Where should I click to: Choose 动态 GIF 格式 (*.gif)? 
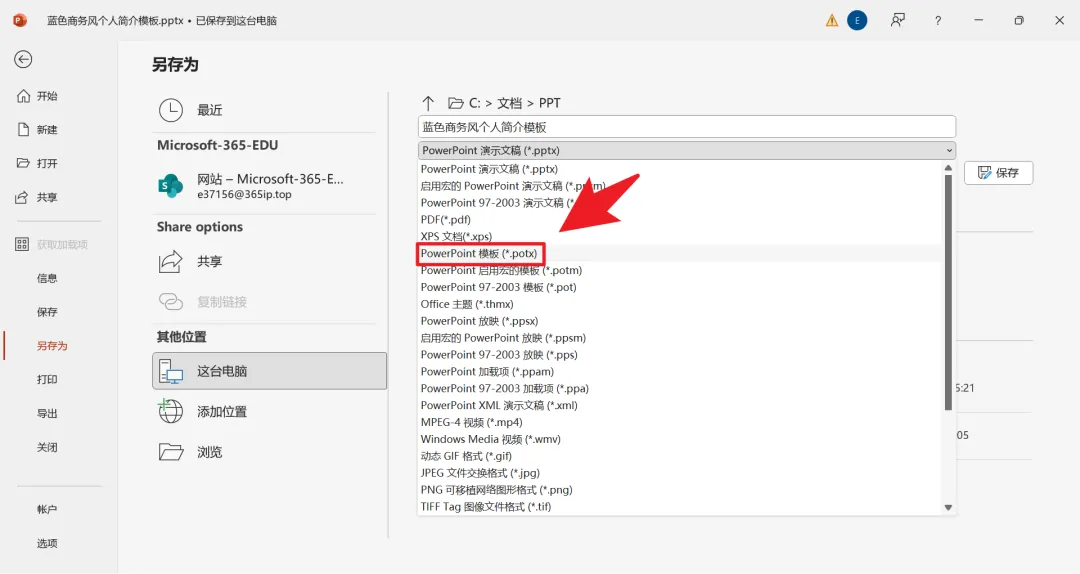coord(680,456)
